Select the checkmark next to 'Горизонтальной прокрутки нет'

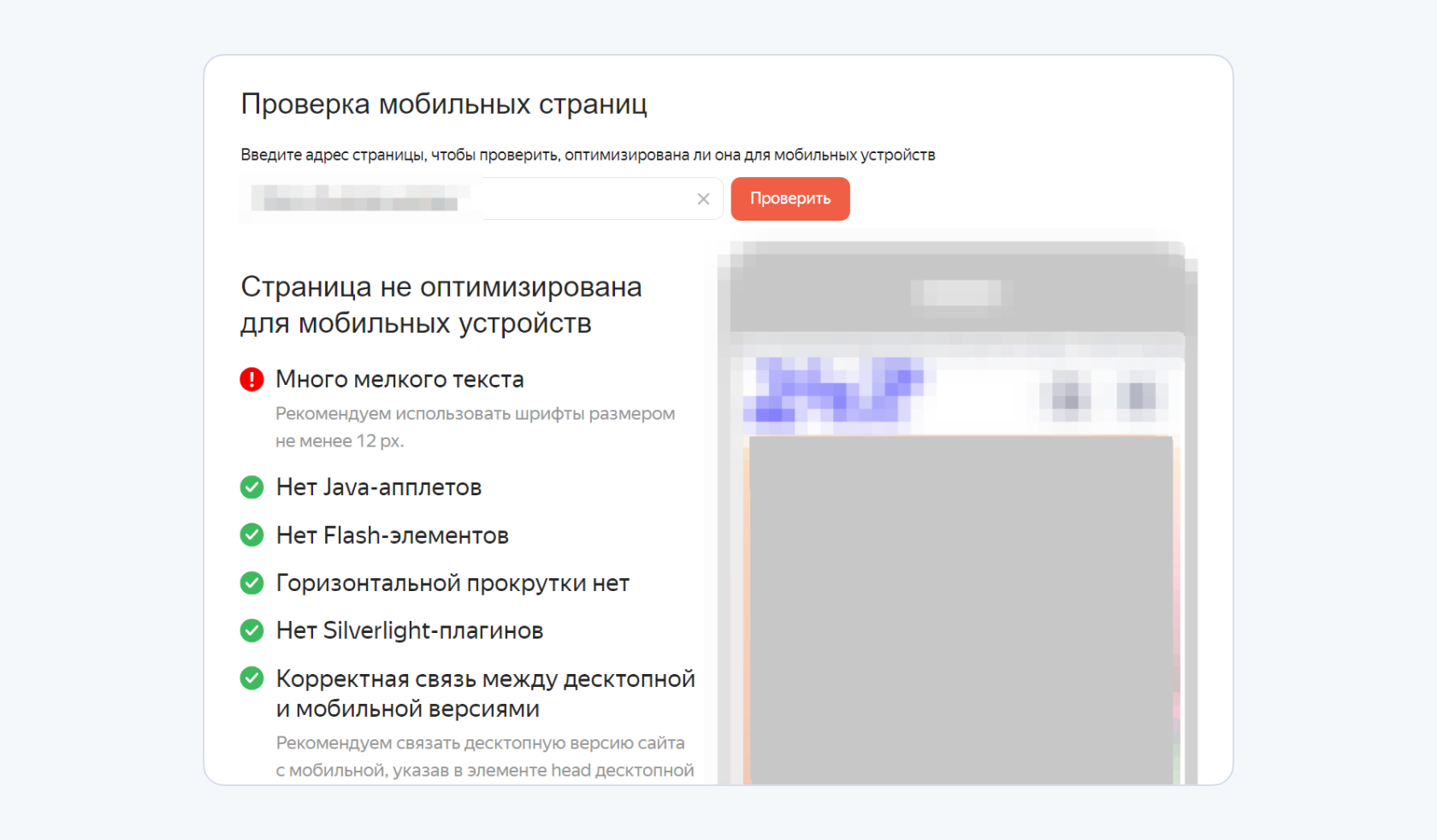(x=251, y=583)
